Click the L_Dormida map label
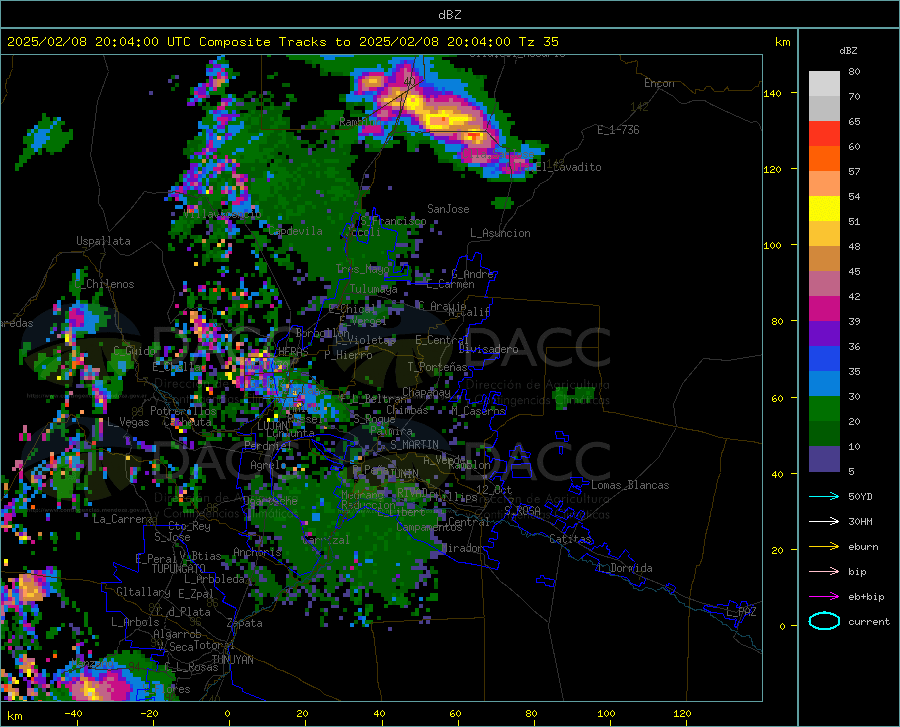Viewport: 900px width, 727px height. (x=624, y=568)
